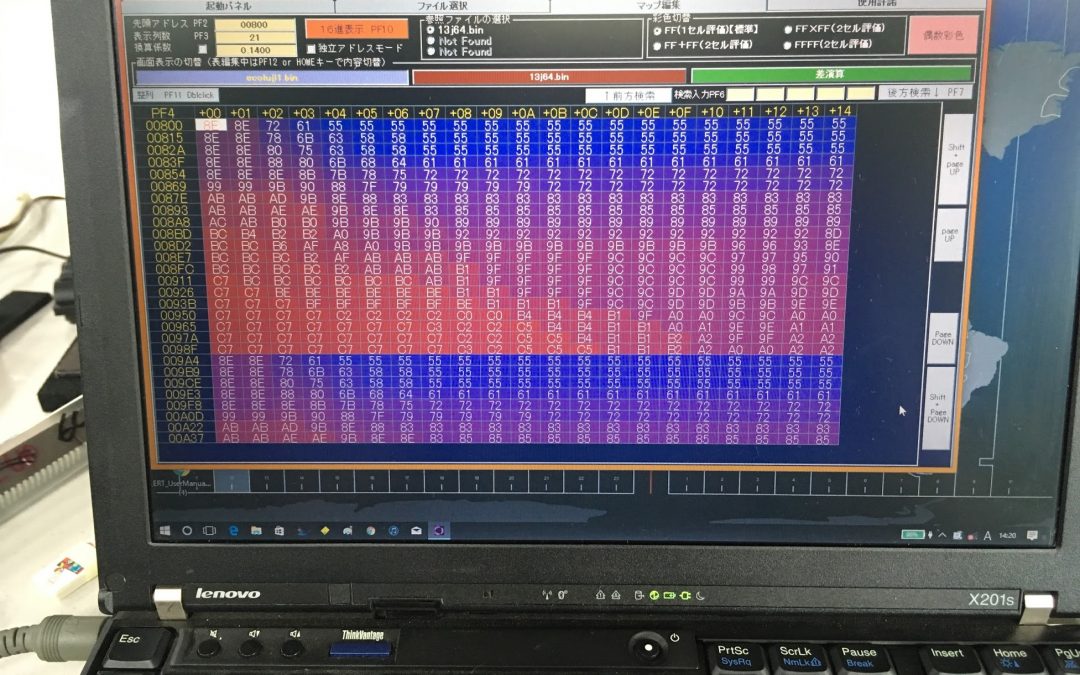This screenshot has width=1080, height=675.
Task: Switch display to 13j64.bin red bar
Action: pos(549,76)
